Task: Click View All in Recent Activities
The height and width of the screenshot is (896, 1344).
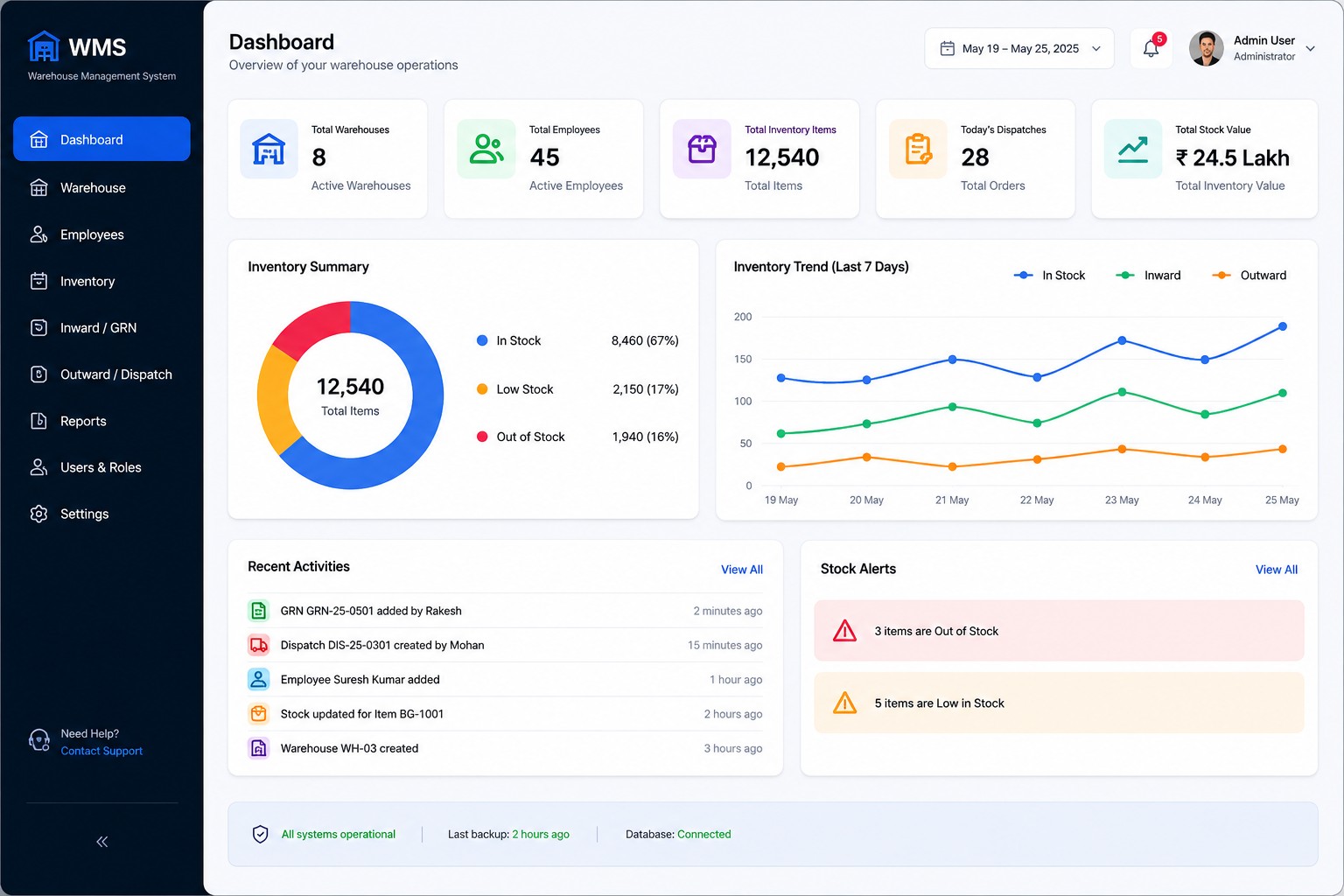Action: (x=742, y=570)
